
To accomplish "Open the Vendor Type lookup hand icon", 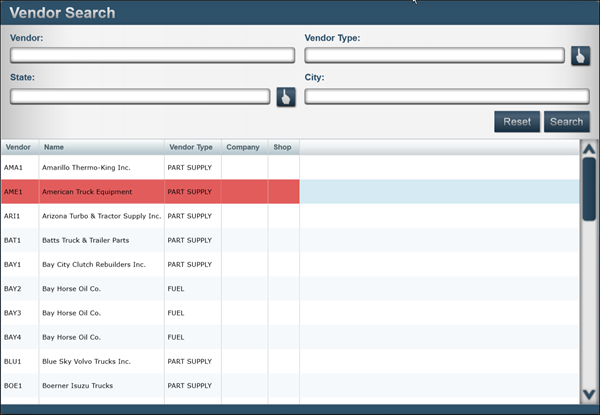I will 580,56.
